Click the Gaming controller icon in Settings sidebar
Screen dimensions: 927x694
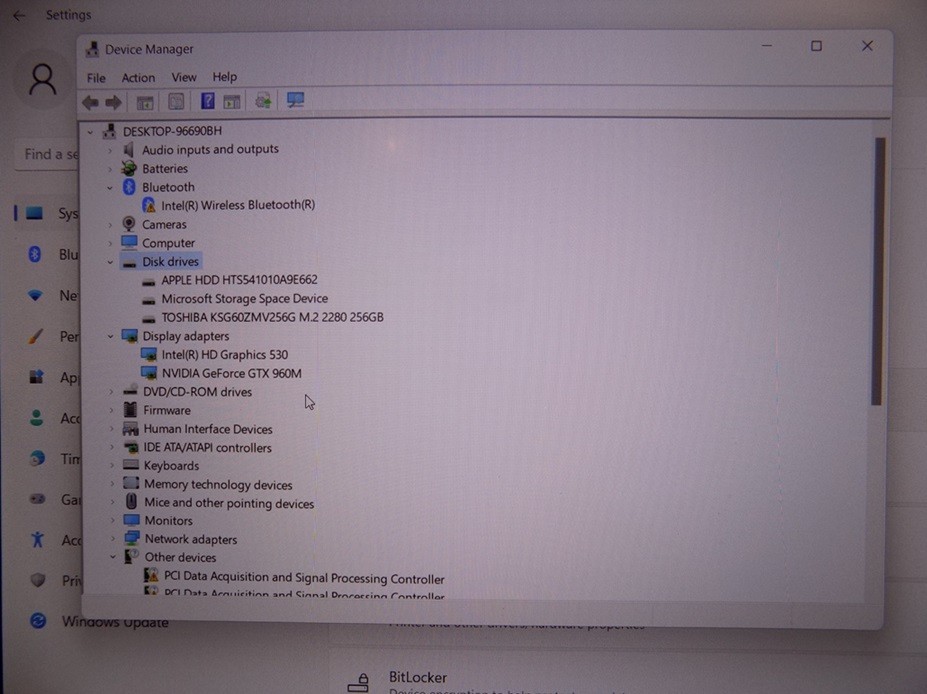(x=37, y=498)
